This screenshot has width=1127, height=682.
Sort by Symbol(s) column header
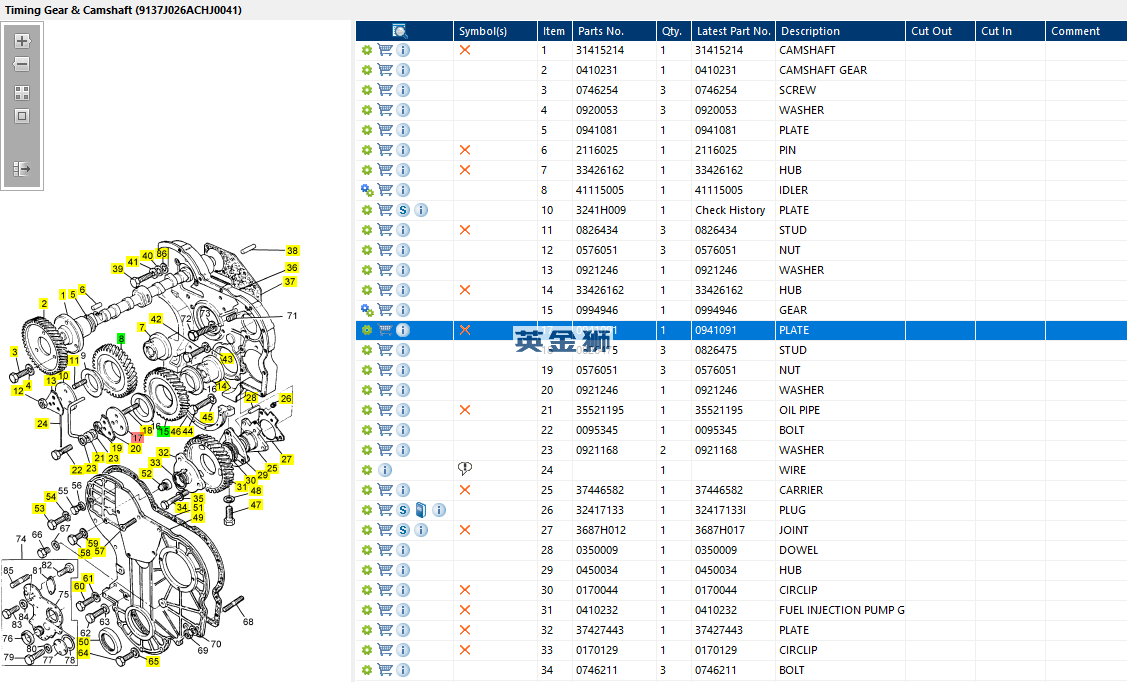point(495,31)
